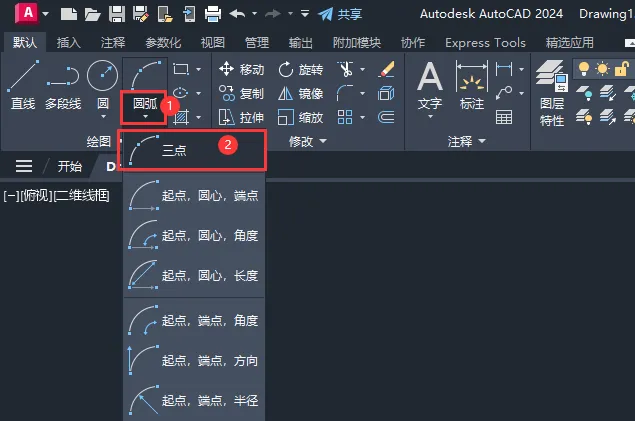Expand the 修改 panel
The height and width of the screenshot is (421, 635).
(307, 141)
